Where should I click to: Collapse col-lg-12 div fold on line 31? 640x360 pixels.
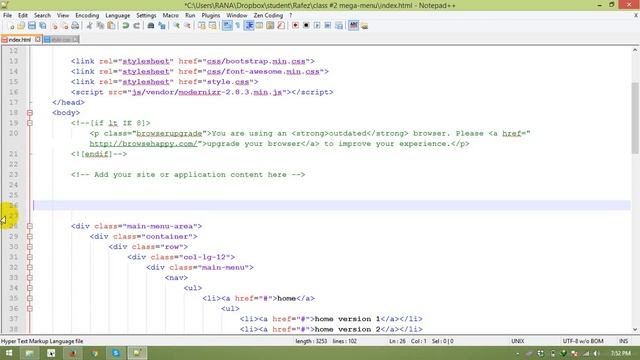tap(30, 257)
